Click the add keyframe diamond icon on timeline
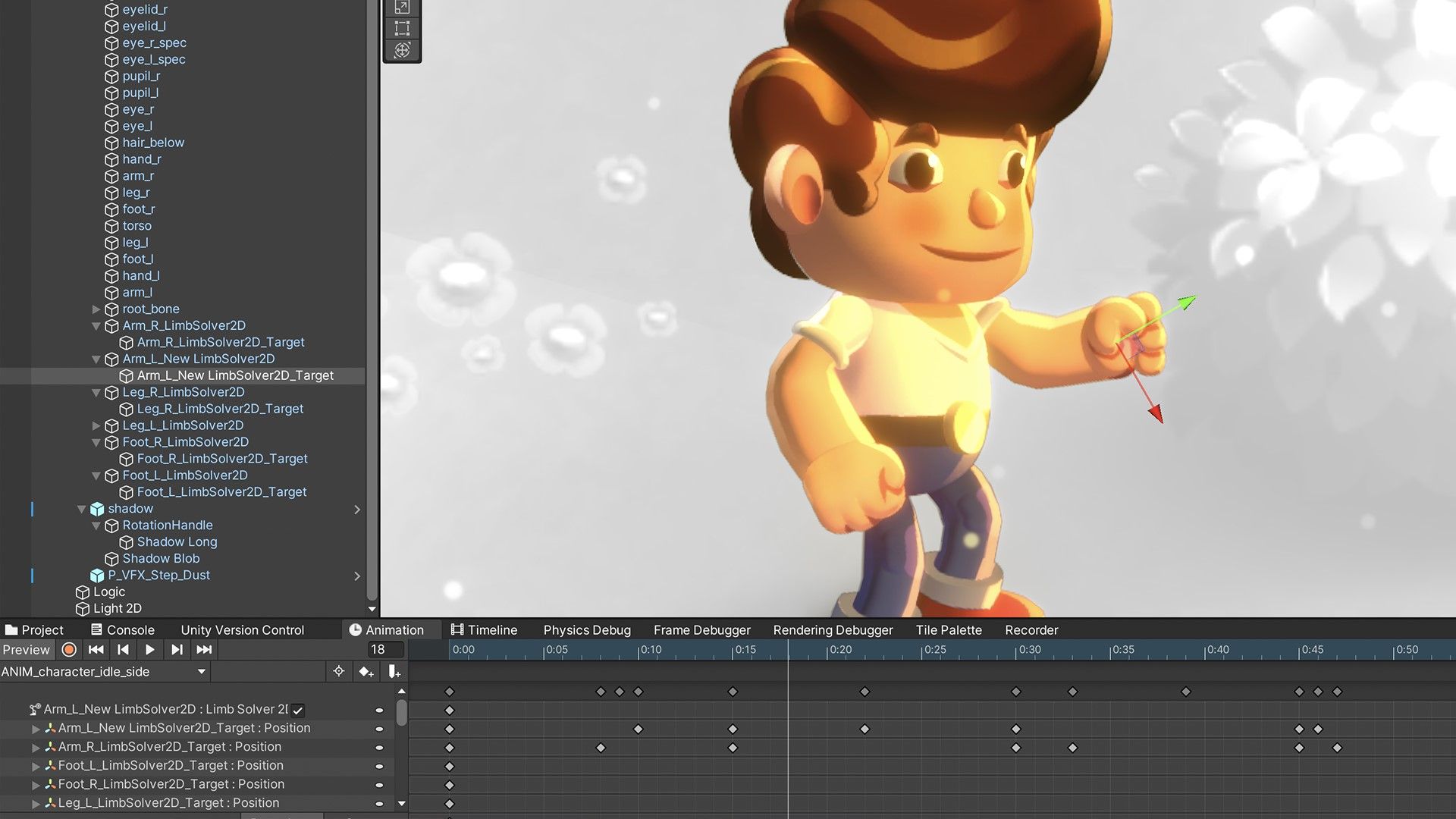The width and height of the screenshot is (1456, 819). pyautogui.click(x=365, y=671)
